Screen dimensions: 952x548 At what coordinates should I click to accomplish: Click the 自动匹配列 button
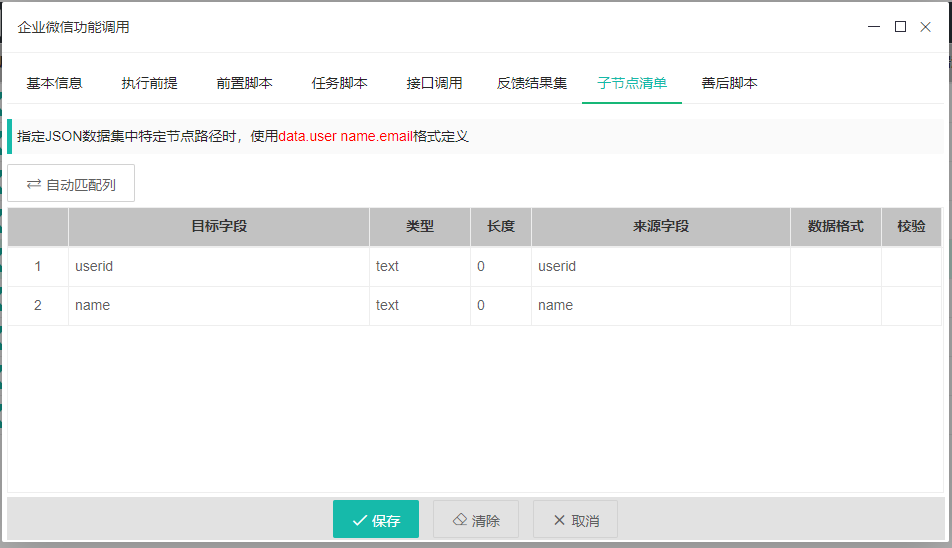point(71,183)
